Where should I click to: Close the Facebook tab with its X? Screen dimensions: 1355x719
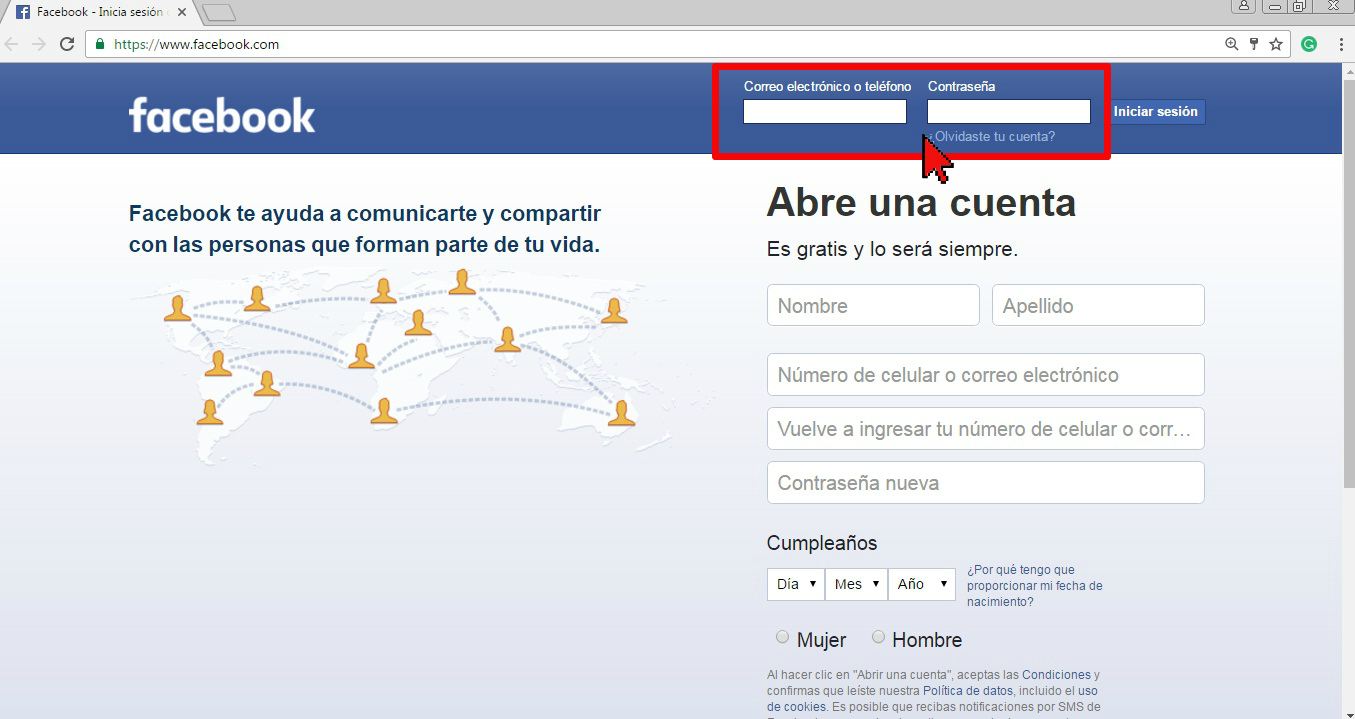pos(182,13)
